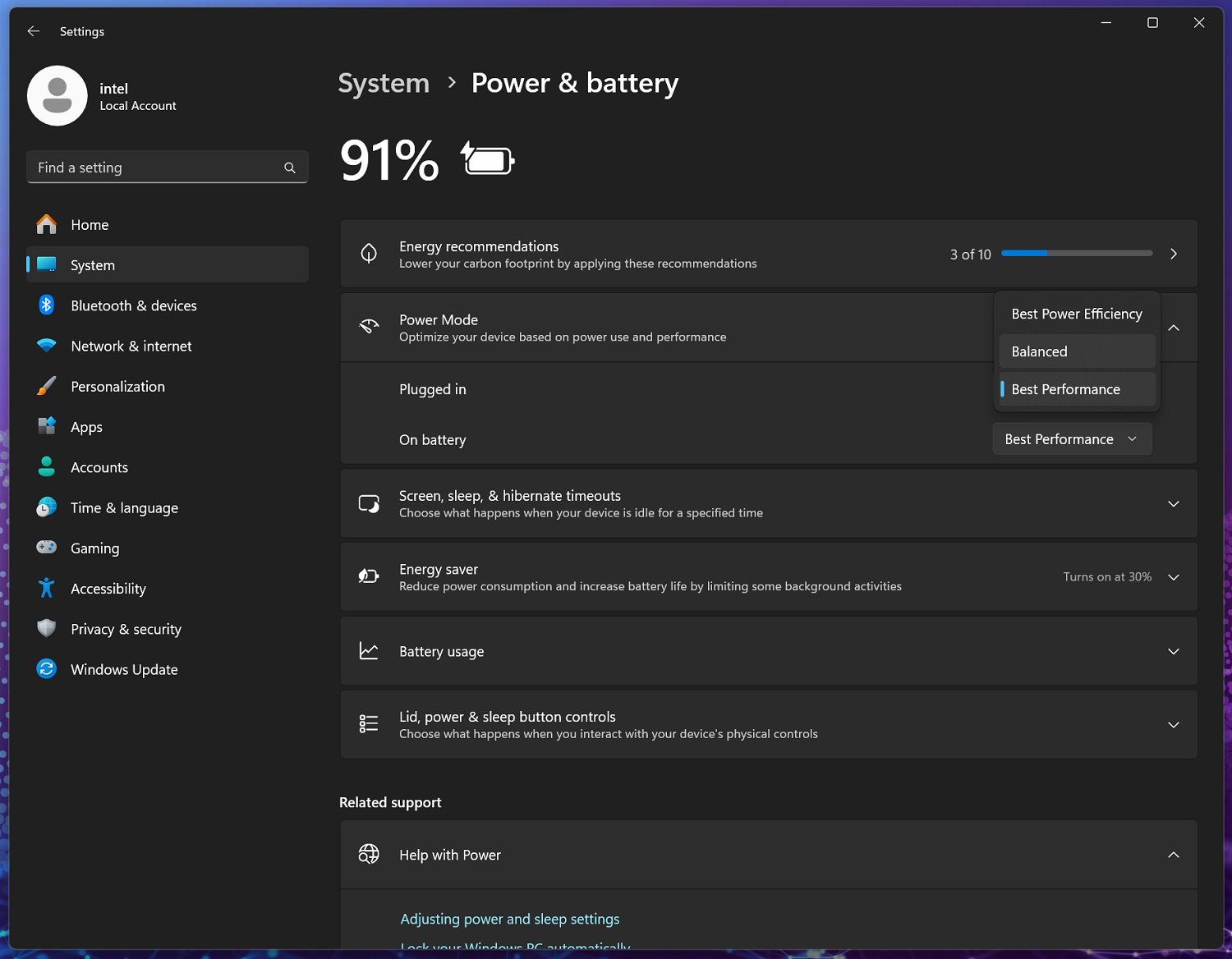Select Best Performance in dropdown list
The height and width of the screenshot is (959, 1232).
(x=1076, y=389)
